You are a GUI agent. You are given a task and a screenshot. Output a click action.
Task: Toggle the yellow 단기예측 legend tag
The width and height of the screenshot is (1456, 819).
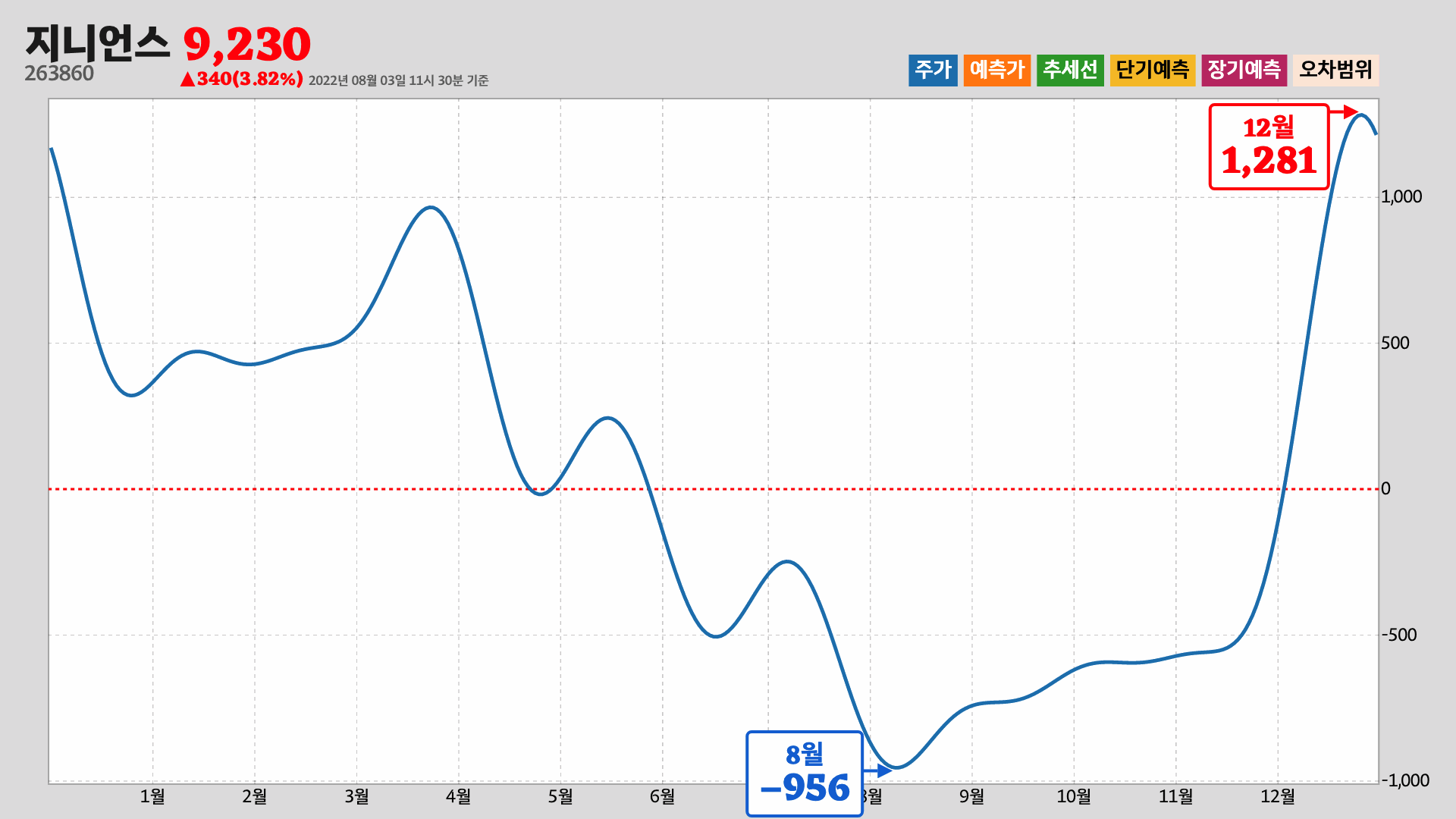point(1152,70)
